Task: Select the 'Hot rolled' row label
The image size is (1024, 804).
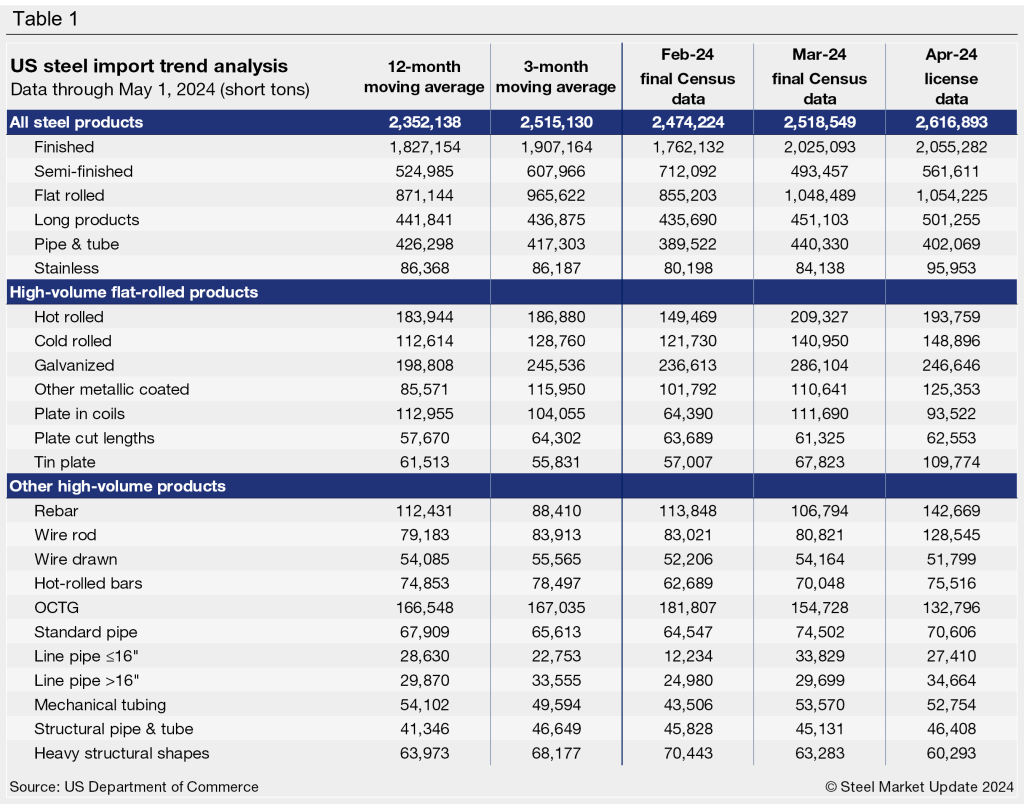Action: 69,317
